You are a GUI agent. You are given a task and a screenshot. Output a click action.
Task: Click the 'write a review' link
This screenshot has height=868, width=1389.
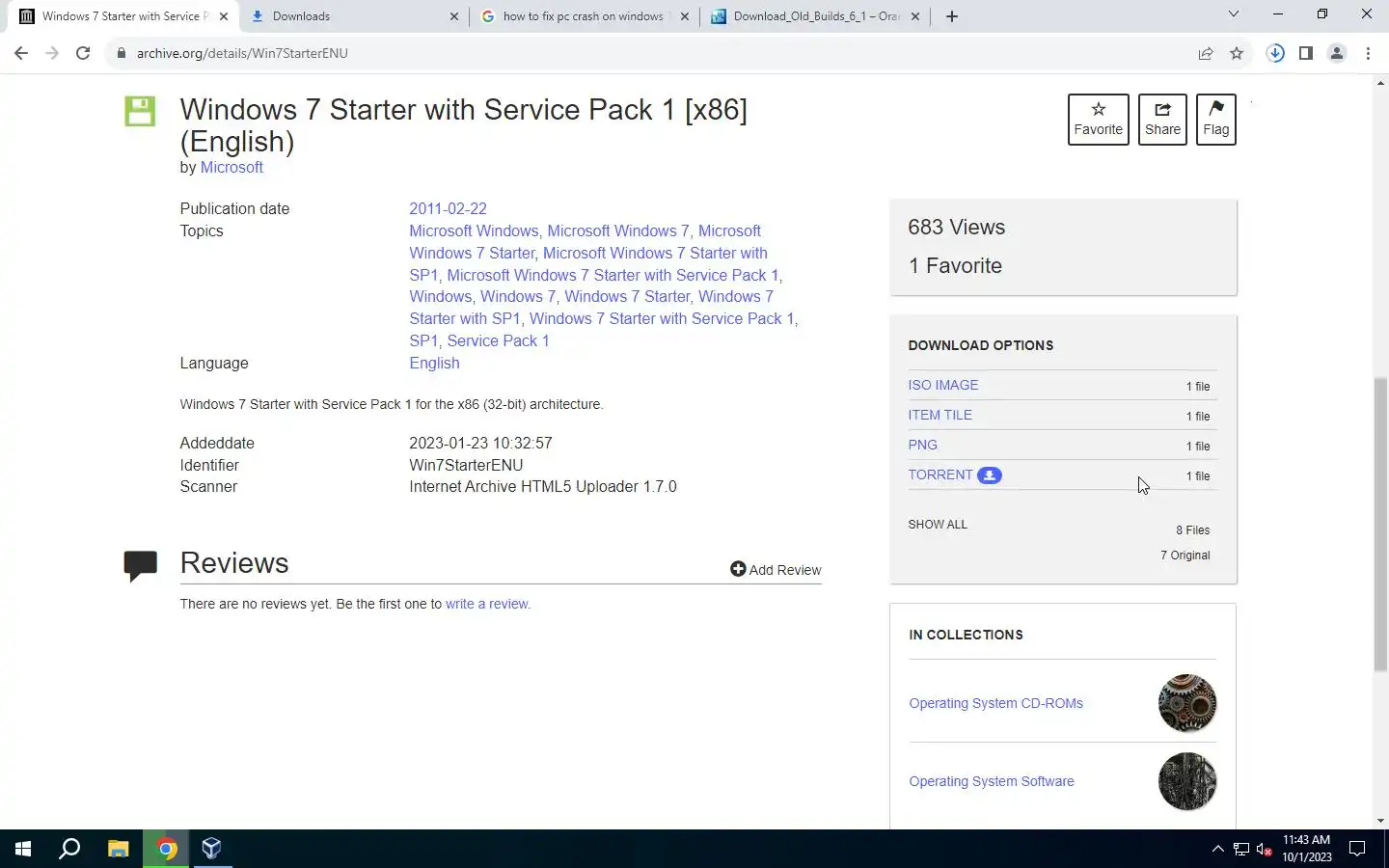[x=486, y=604]
